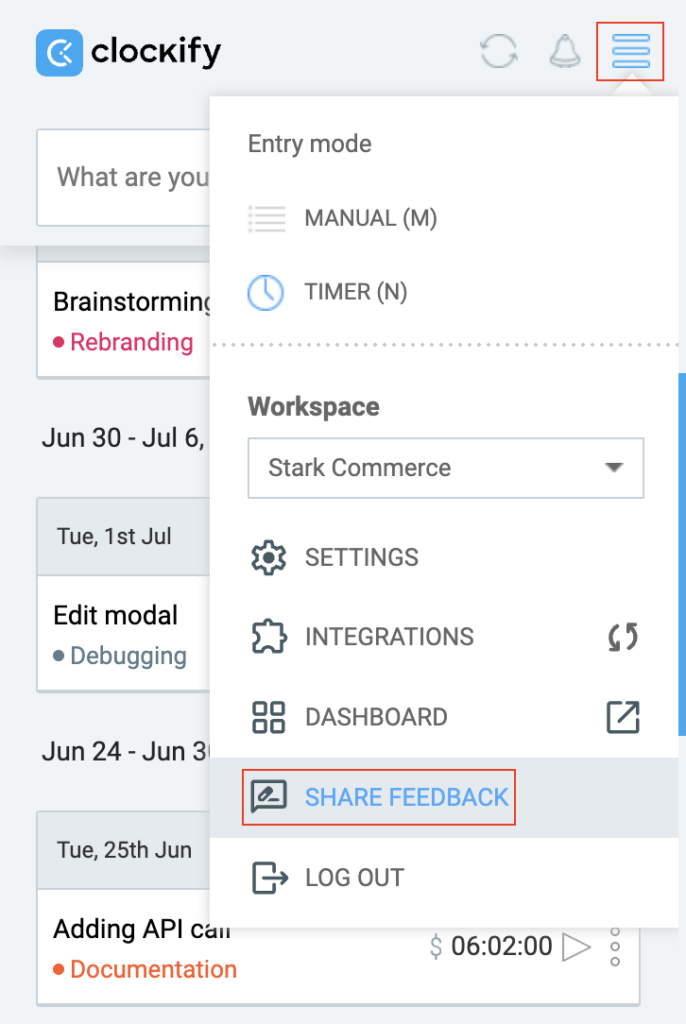Open the notifications bell
686x1024 pixels.
click(565, 51)
